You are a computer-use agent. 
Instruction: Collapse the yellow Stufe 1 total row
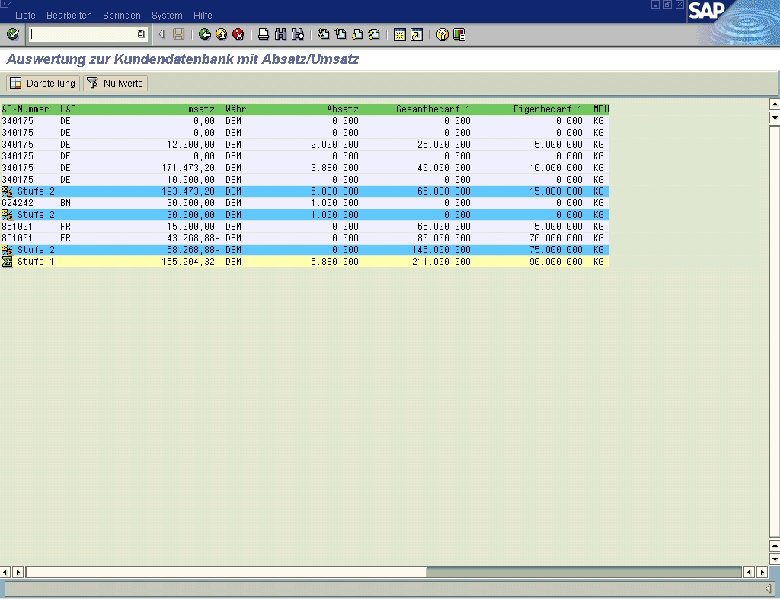tap(6, 262)
